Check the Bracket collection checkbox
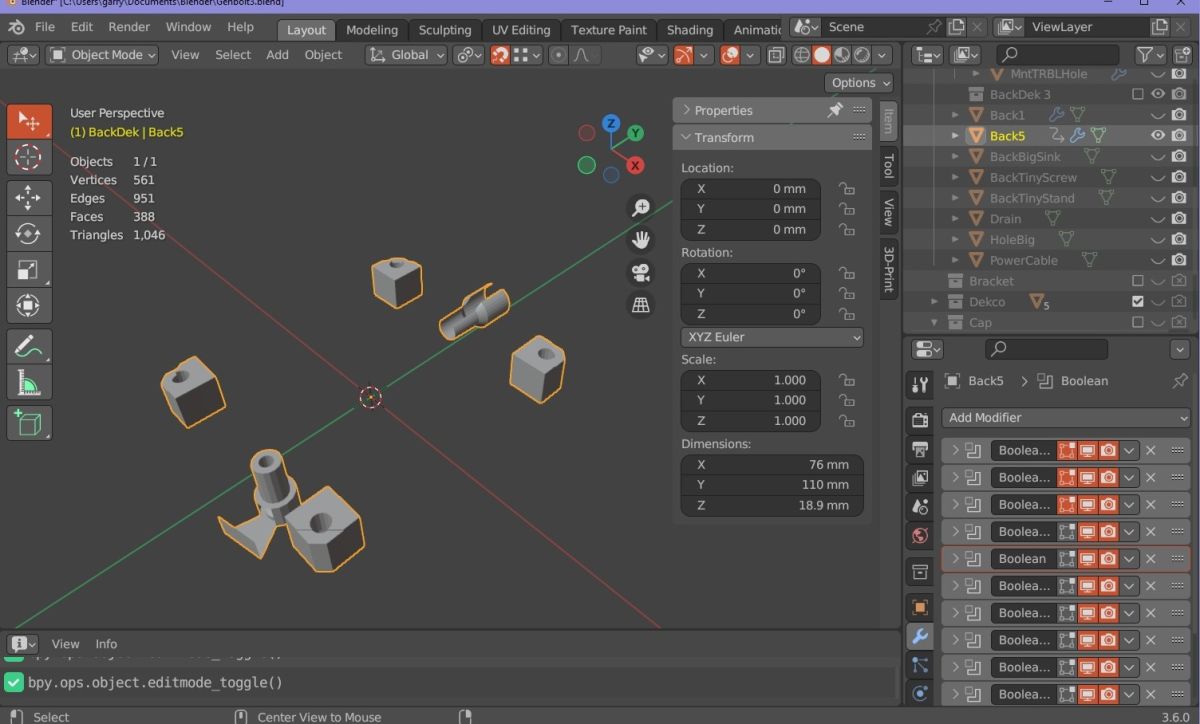Viewport: 1200px width, 724px height. pos(1137,281)
